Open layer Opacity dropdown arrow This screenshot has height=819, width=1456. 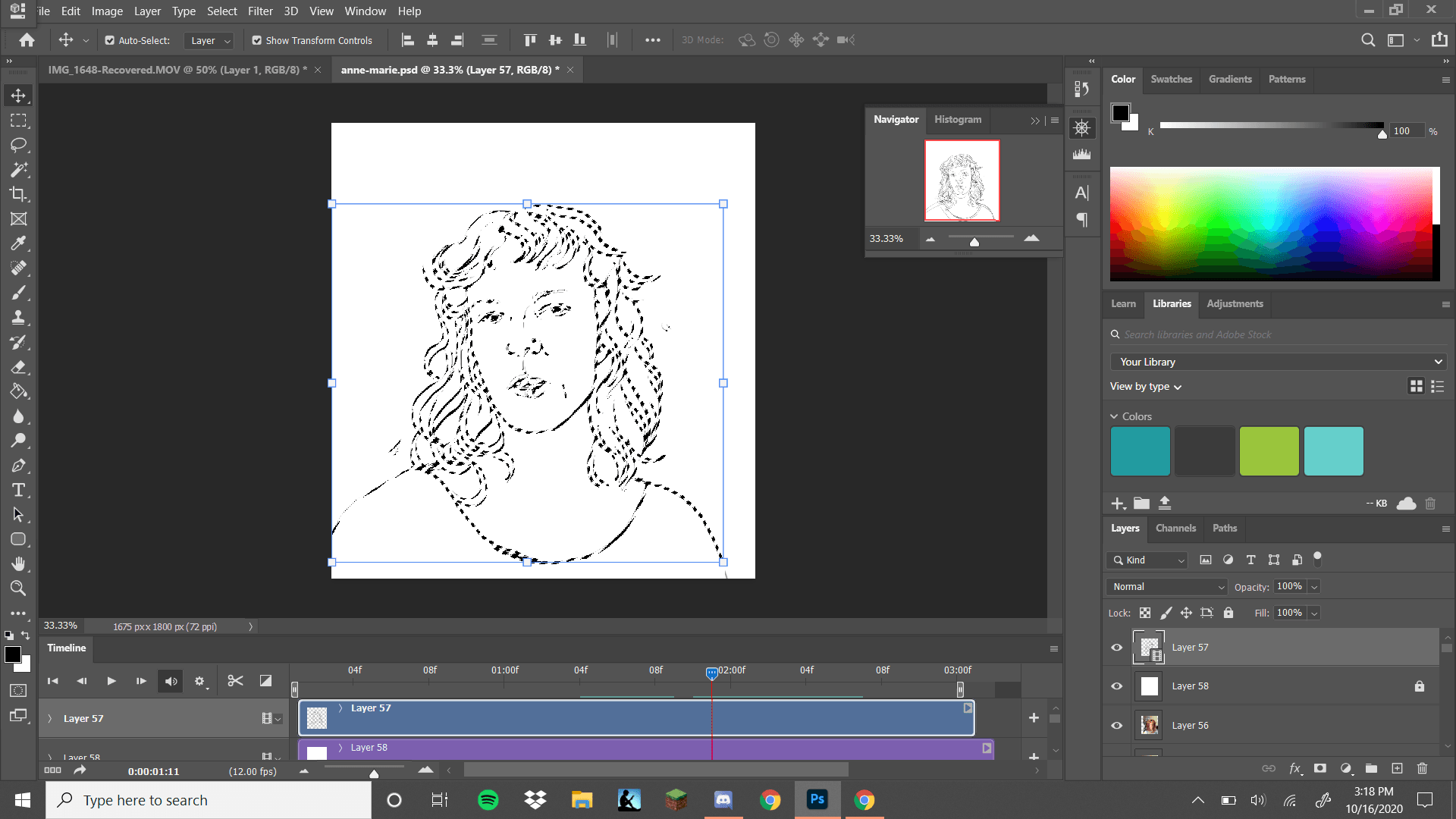[x=1314, y=587]
